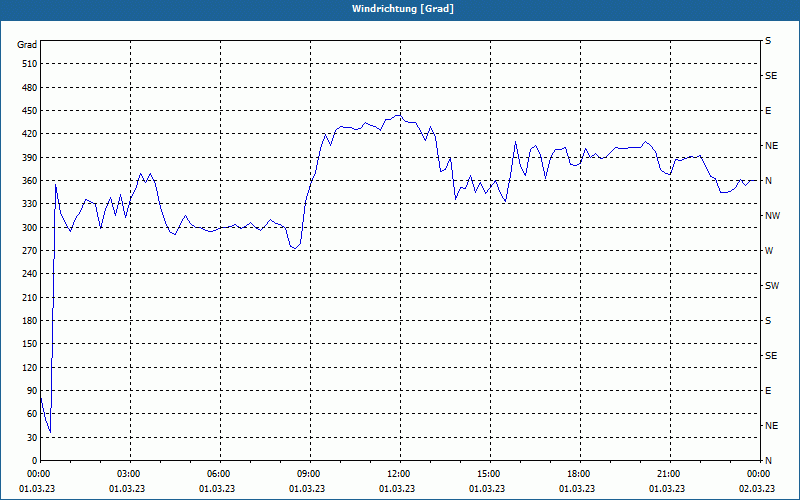
Task: Click the 270 y-axis label
Action: click(x=30, y=251)
